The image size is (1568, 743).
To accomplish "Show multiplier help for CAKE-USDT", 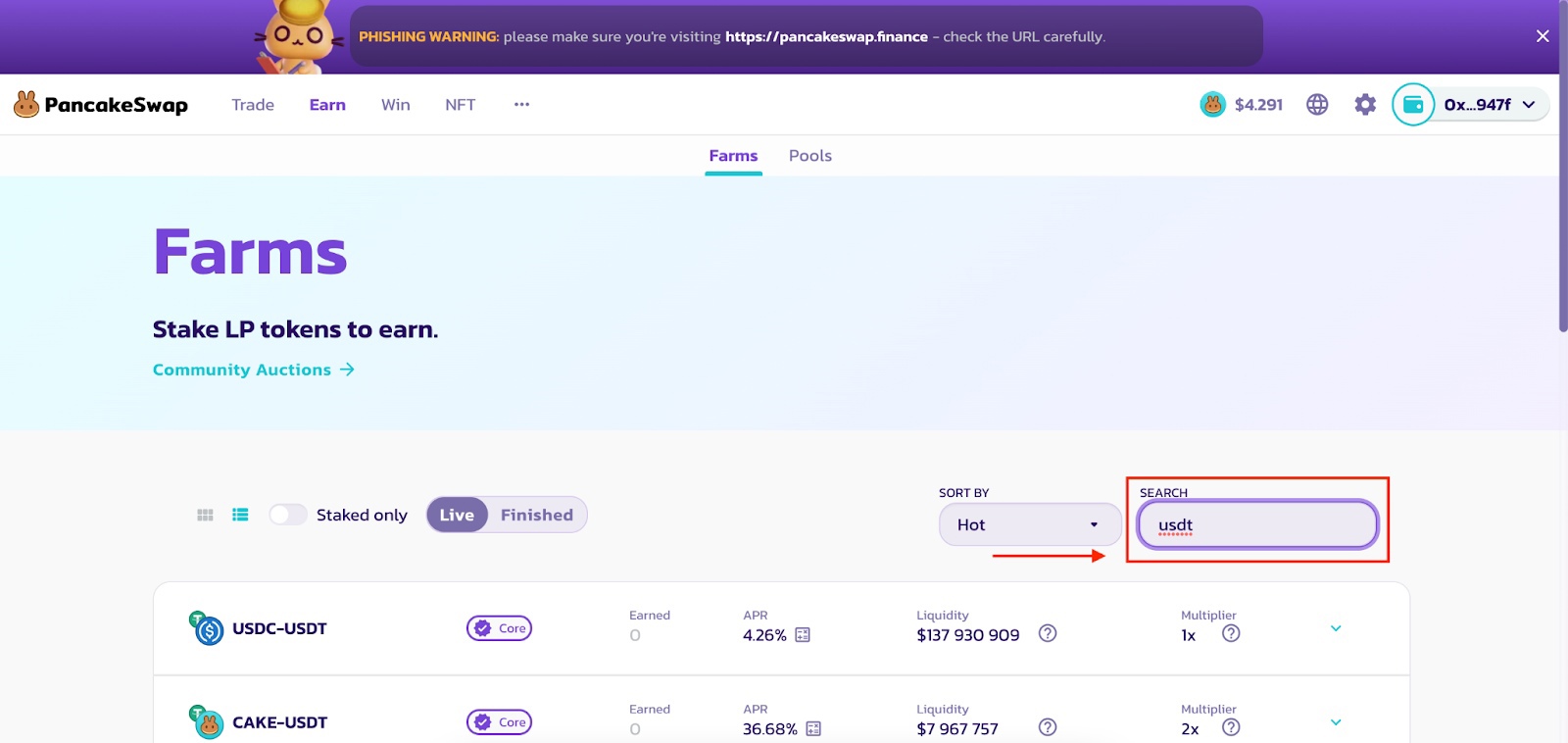I will (1232, 727).
